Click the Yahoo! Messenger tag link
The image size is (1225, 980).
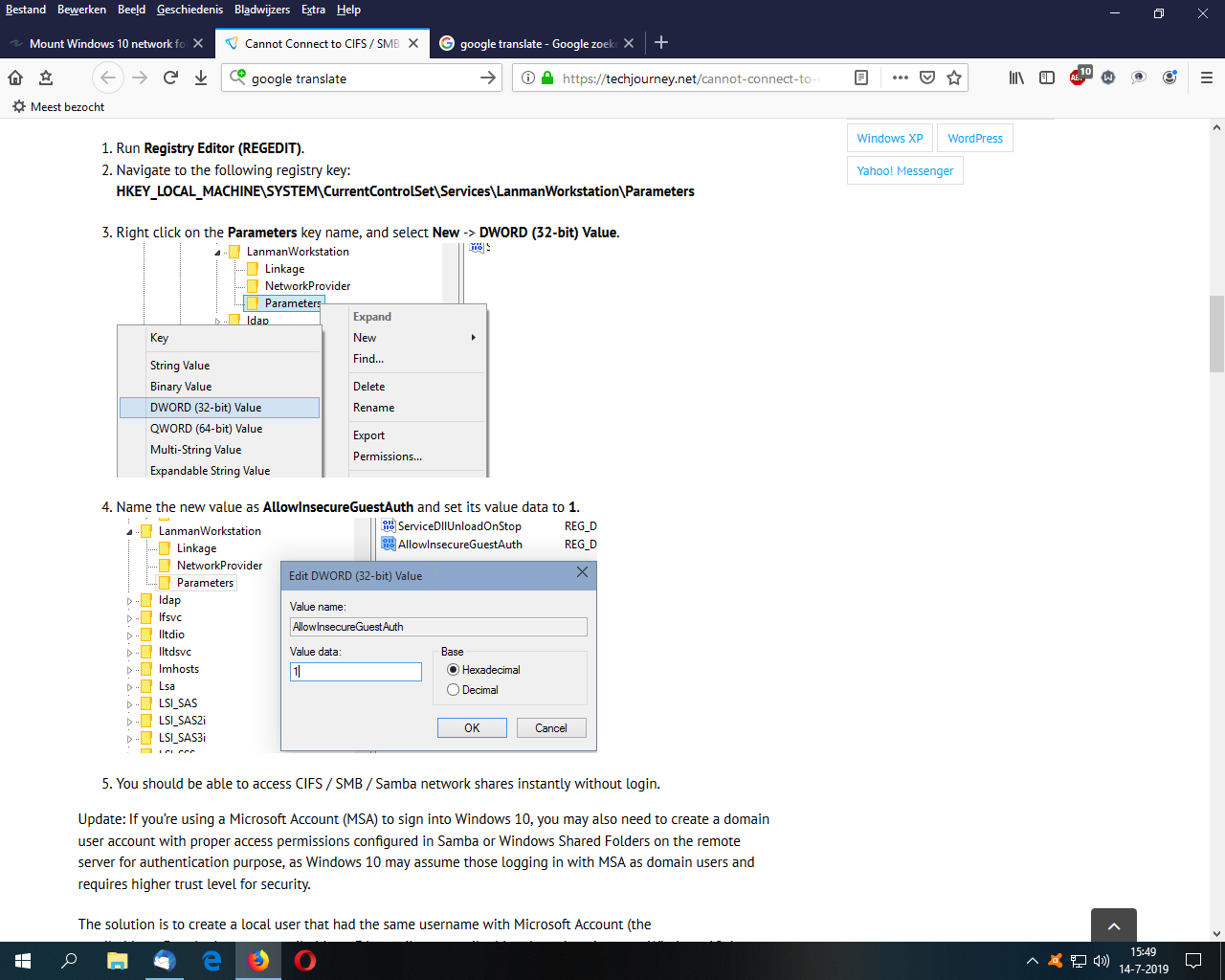coord(904,170)
